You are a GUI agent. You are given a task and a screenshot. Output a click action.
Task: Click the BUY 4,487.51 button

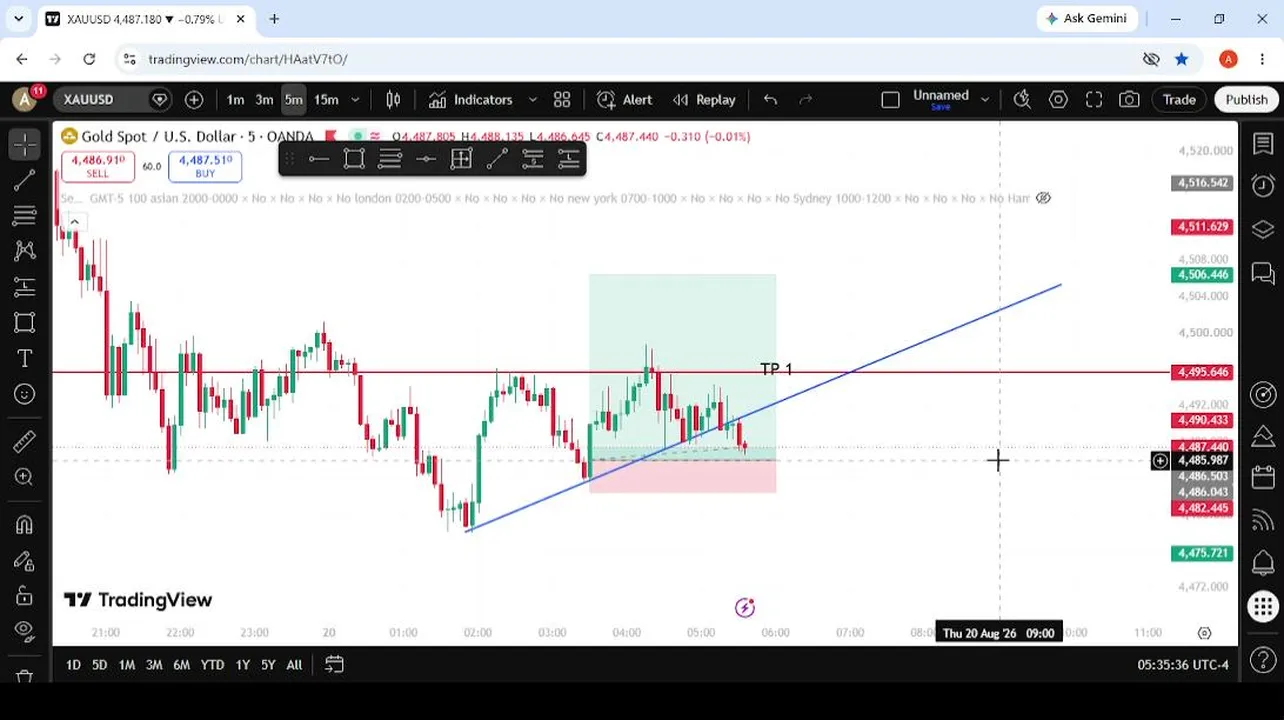click(205, 166)
